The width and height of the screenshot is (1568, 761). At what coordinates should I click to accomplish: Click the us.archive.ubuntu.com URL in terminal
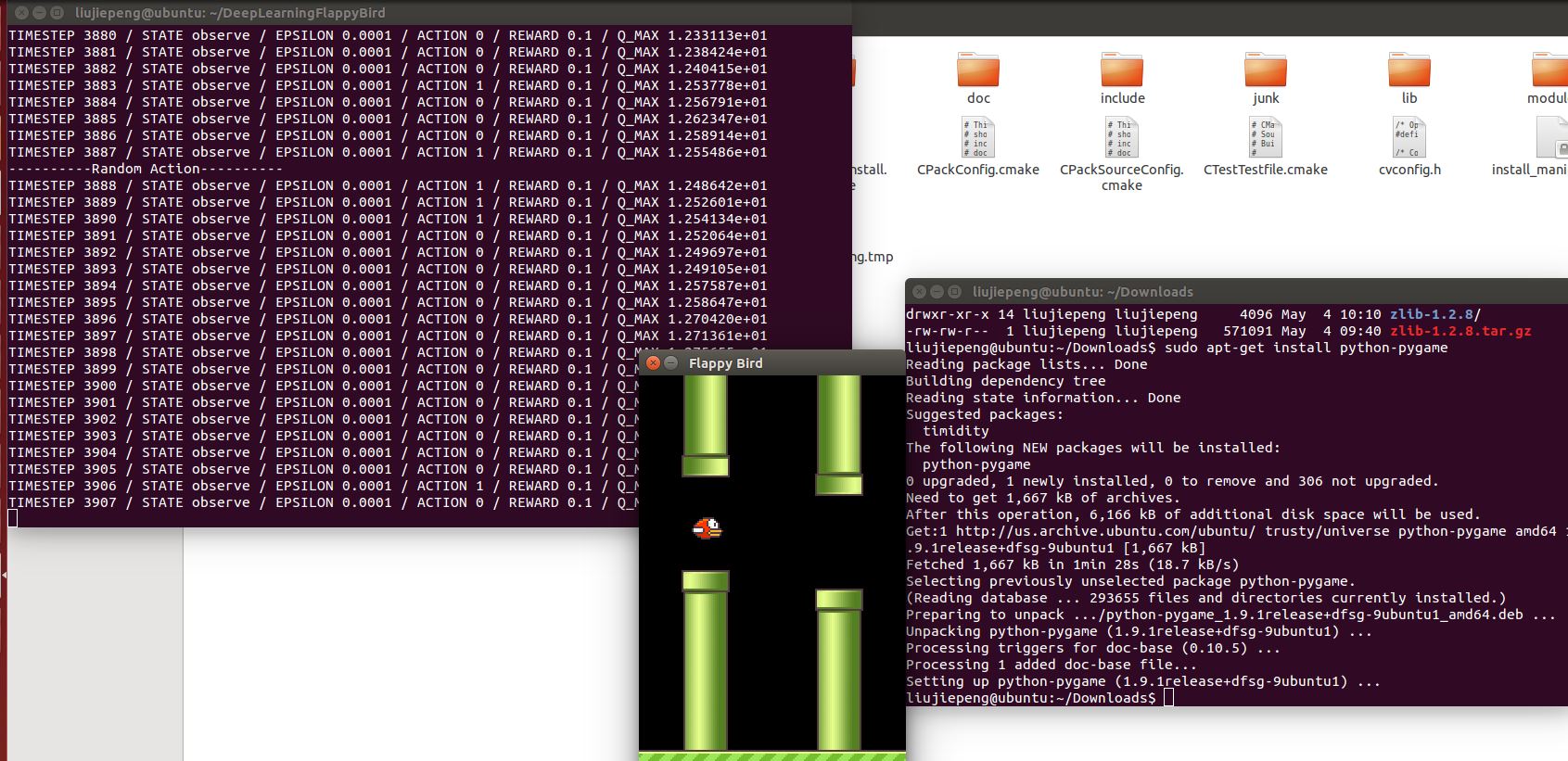pos(1106,531)
